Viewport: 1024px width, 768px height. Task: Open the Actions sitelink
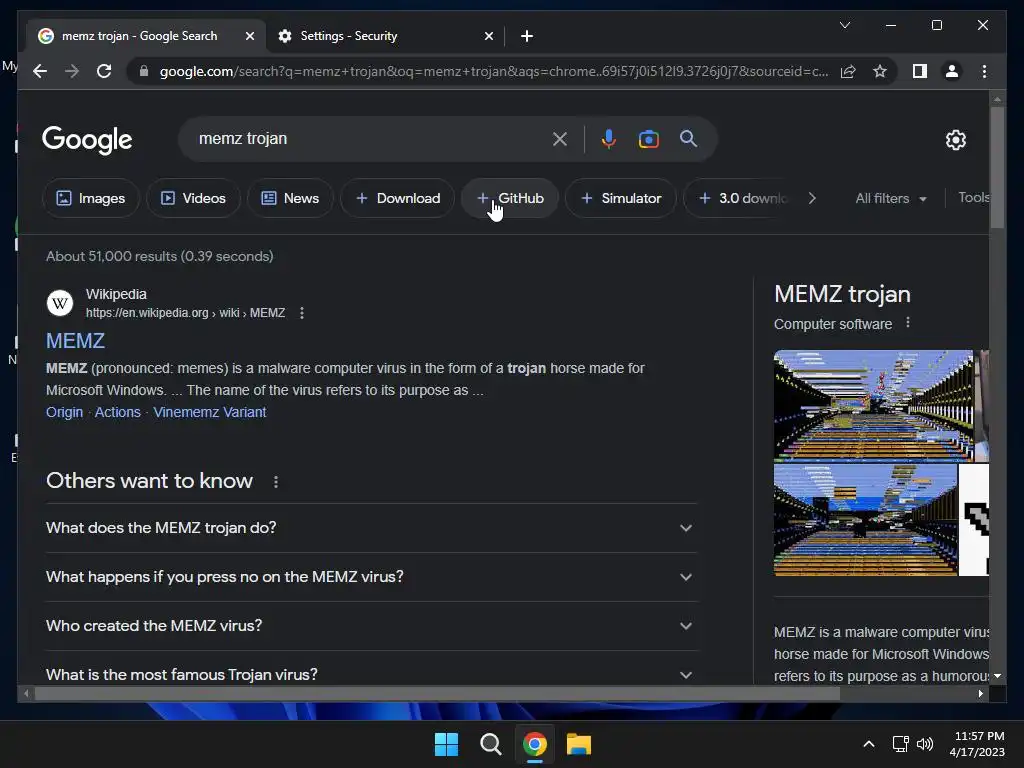118,412
